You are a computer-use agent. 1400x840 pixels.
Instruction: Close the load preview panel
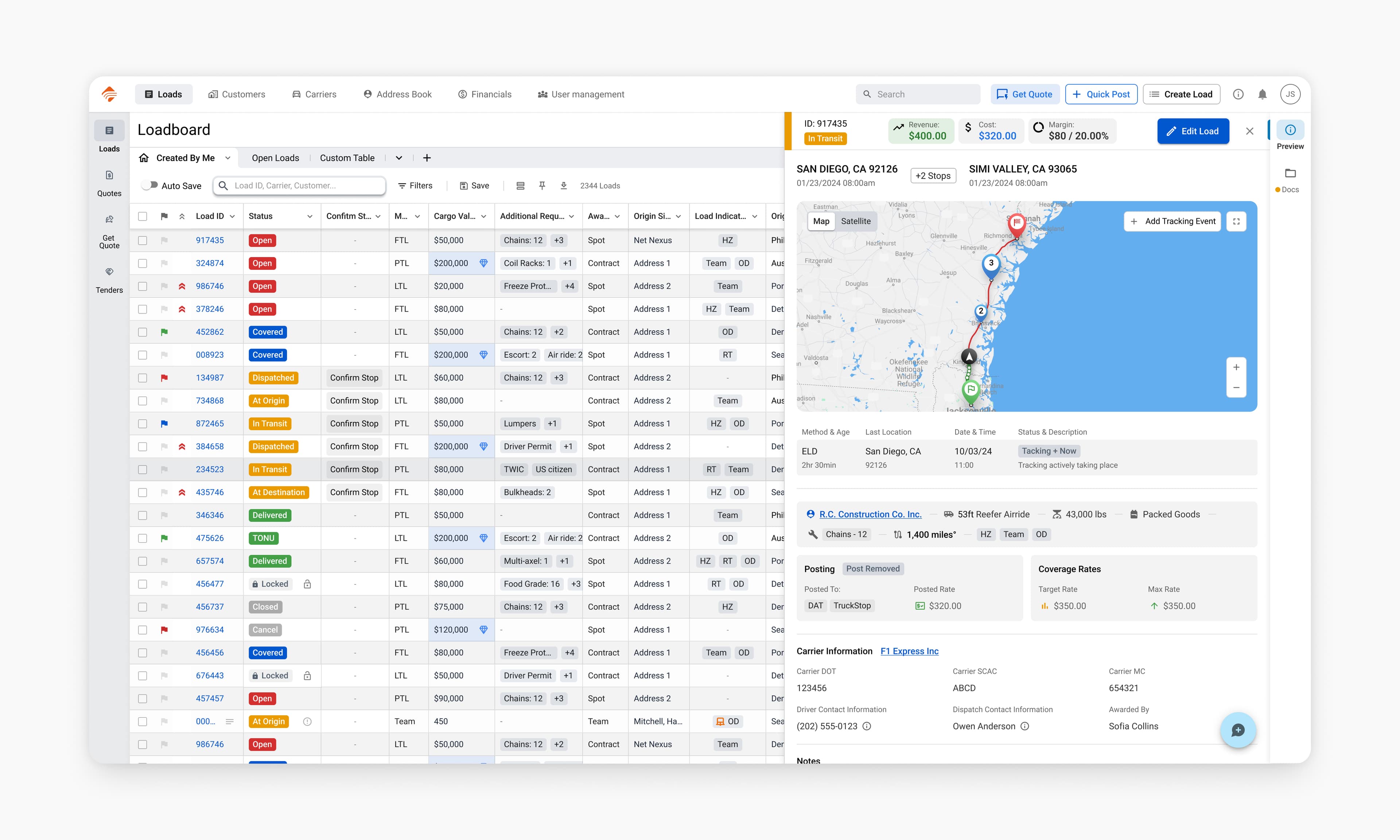[x=1249, y=131]
